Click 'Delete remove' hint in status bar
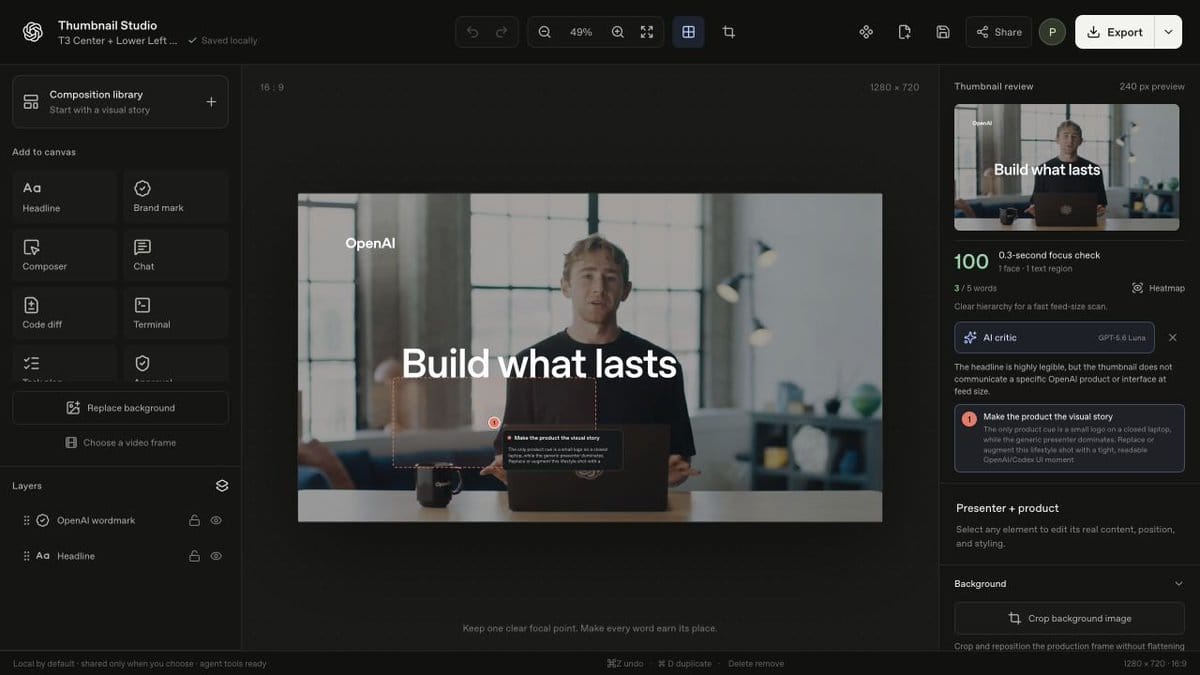Image resolution: width=1200 pixels, height=675 pixels. [x=756, y=664]
